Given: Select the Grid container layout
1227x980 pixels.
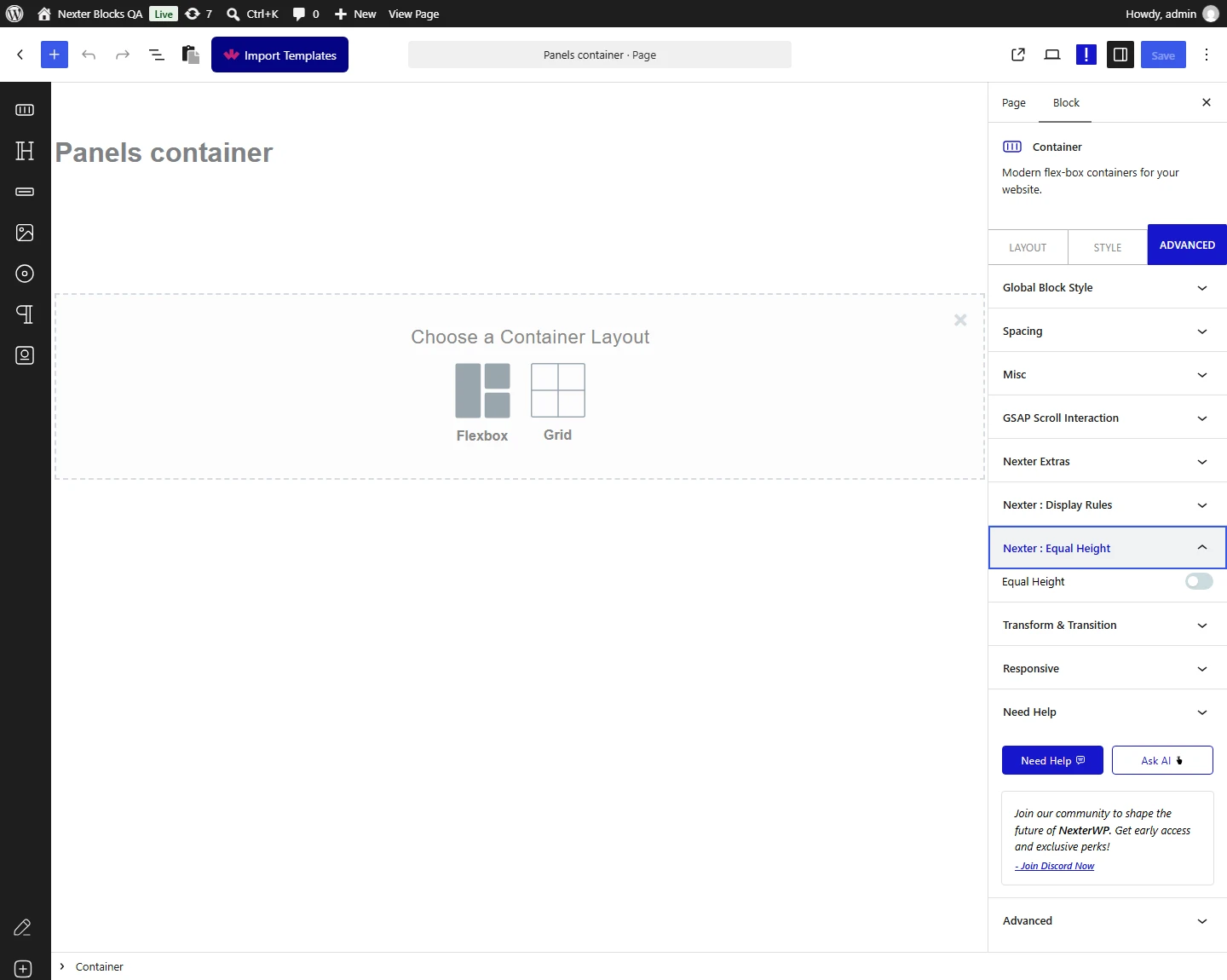Looking at the screenshot, I should click(x=558, y=402).
